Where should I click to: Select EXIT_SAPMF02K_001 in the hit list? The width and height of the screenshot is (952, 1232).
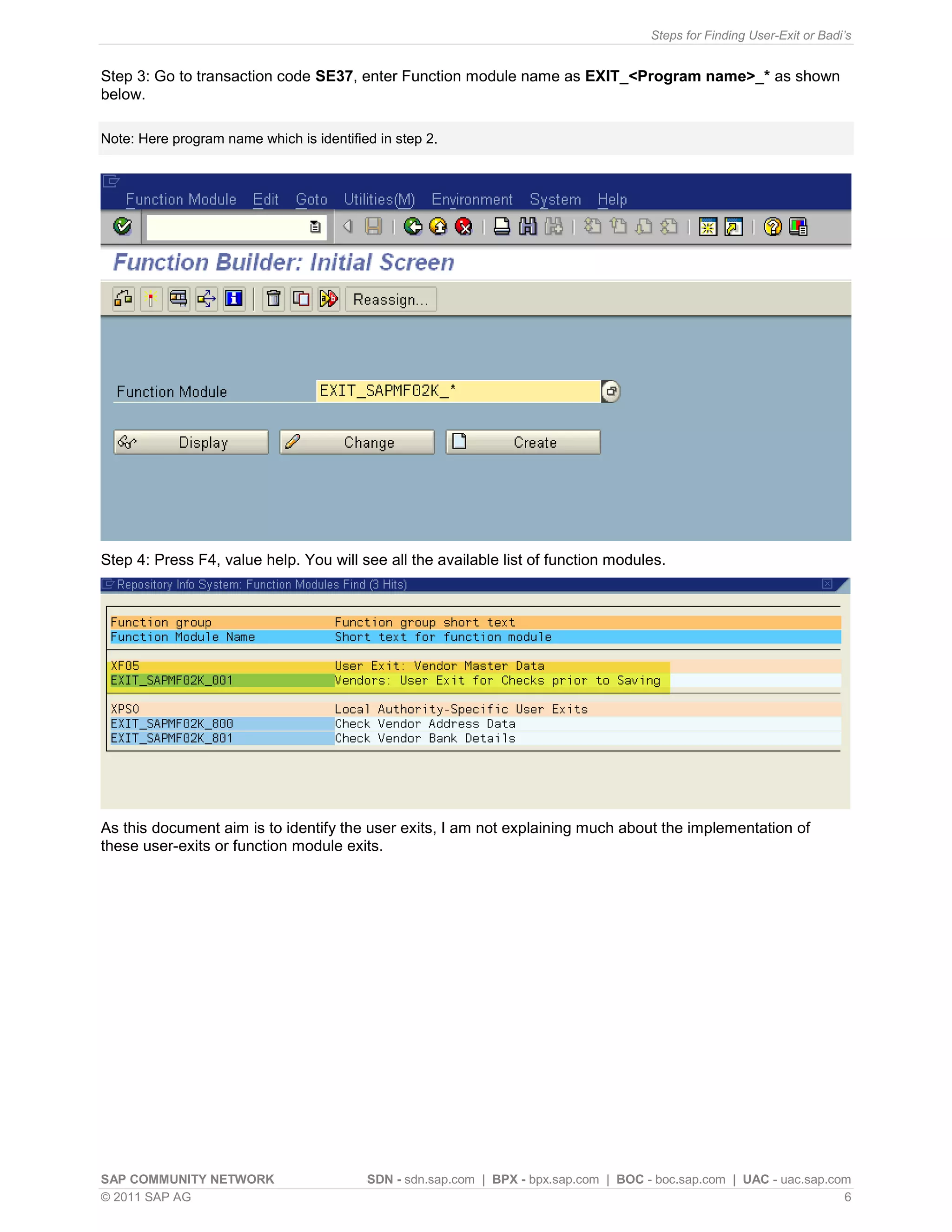[x=222, y=680]
